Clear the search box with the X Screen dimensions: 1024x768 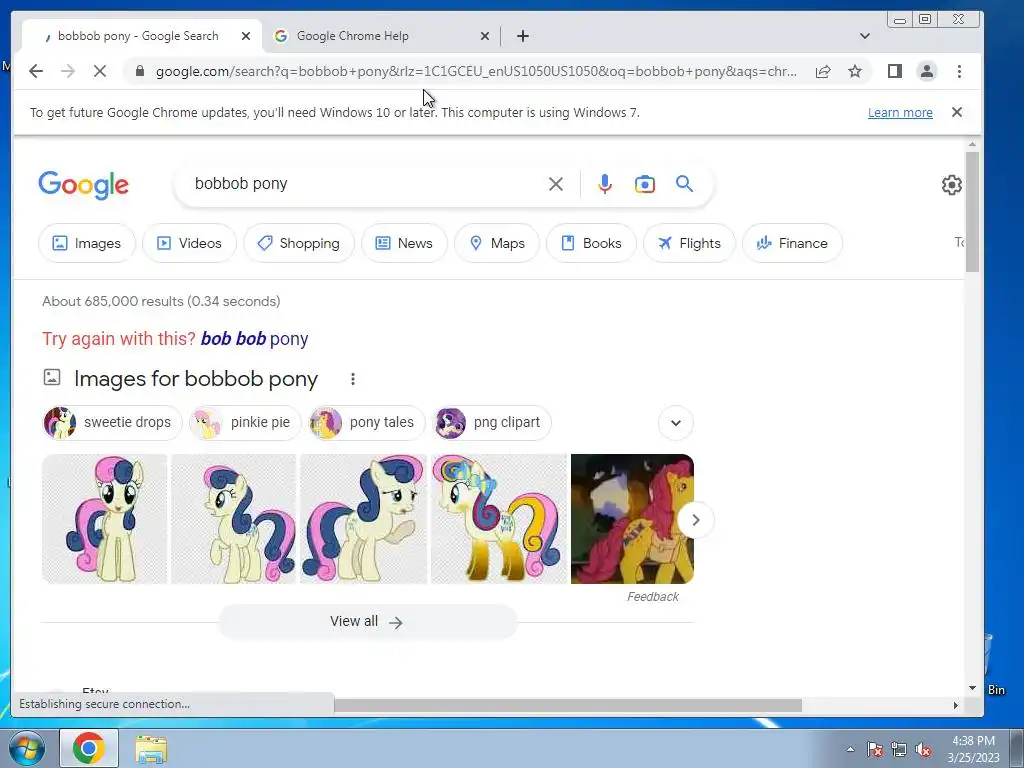(x=556, y=184)
